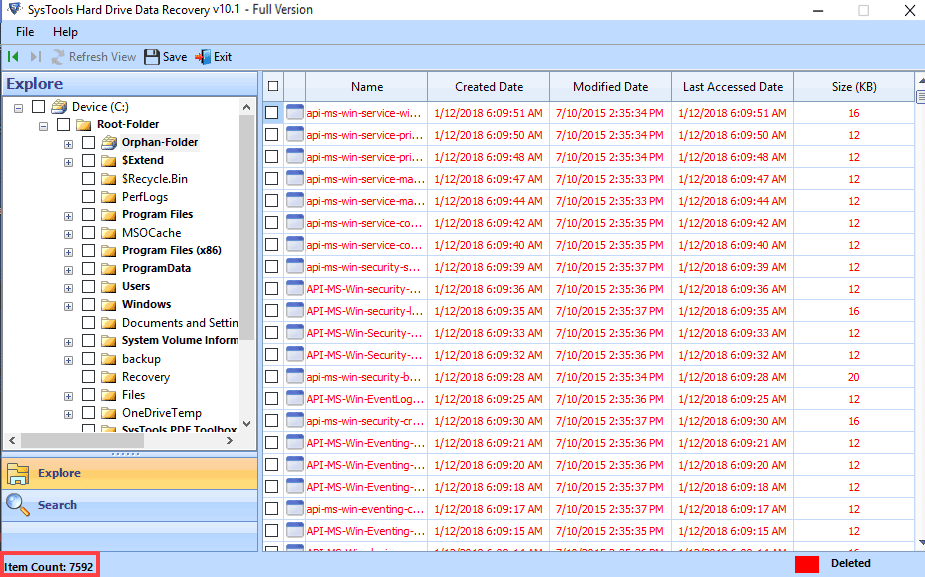
Task: Click the tree horizontal scrollbar thumb
Action: (82, 440)
